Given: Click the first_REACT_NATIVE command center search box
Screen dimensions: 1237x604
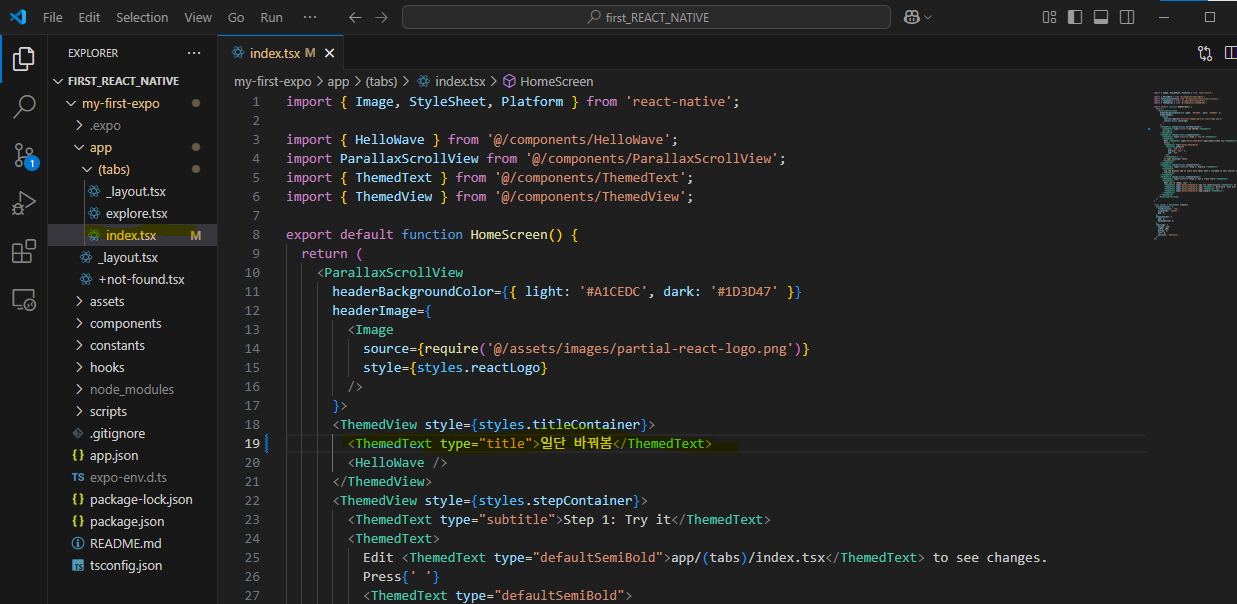Looking at the screenshot, I should click(x=646, y=17).
